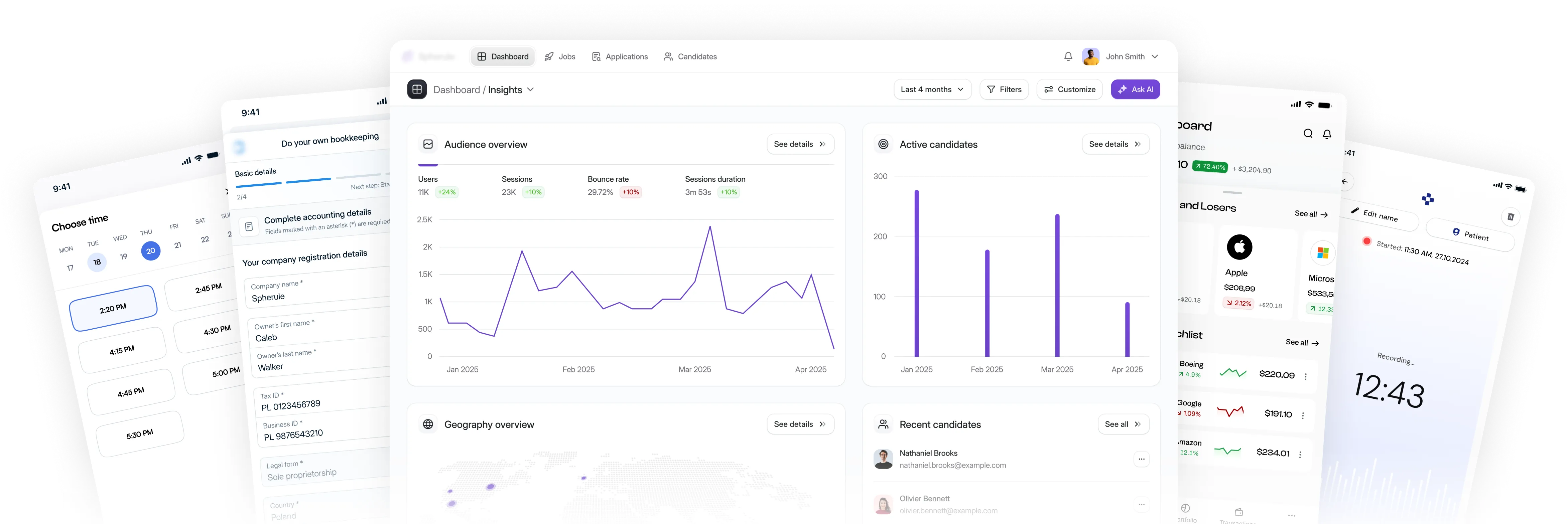This screenshot has height=524, width=1568.
Task: Pick Thursday 20 on the calendar
Action: tap(150, 251)
